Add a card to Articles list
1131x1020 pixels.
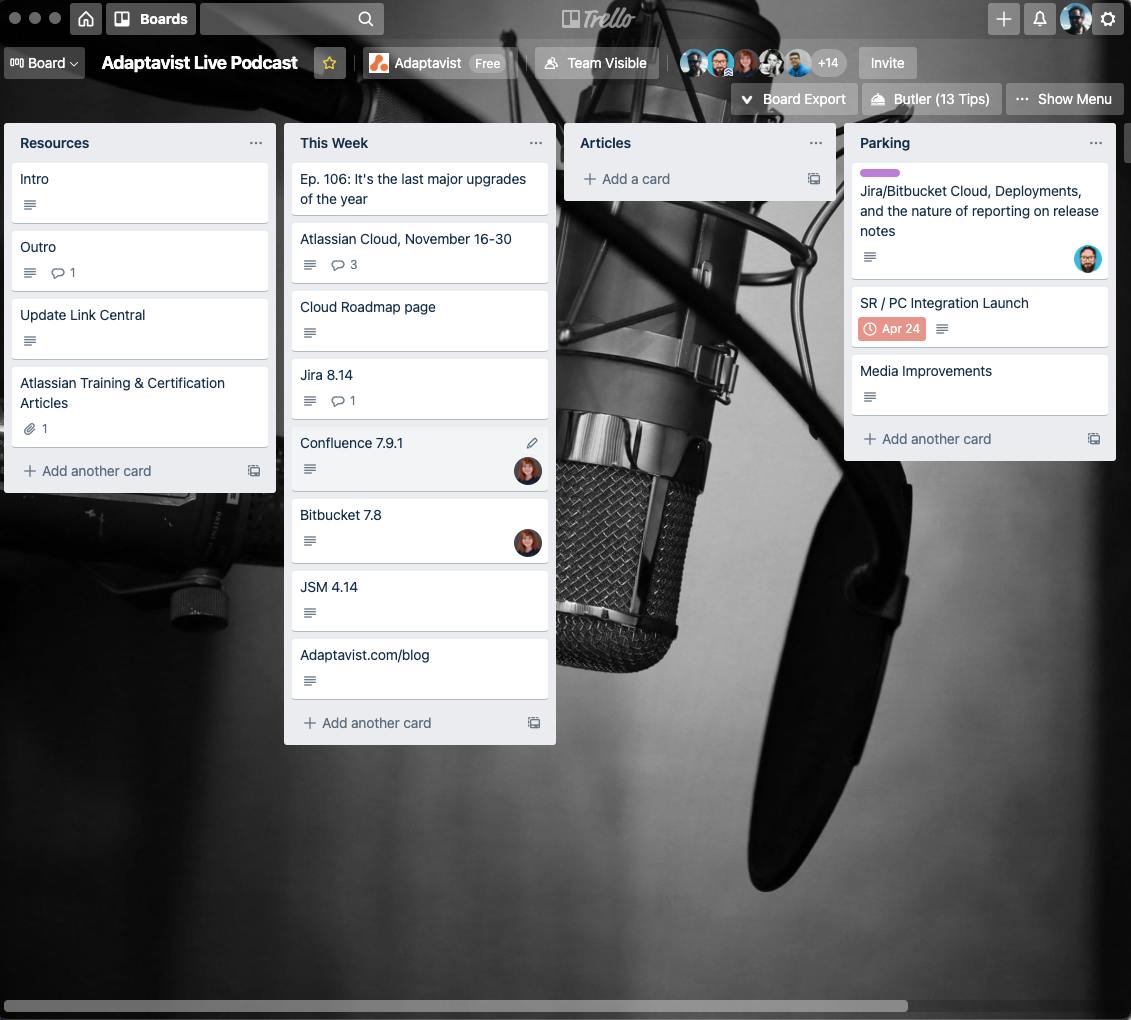pyautogui.click(x=628, y=179)
